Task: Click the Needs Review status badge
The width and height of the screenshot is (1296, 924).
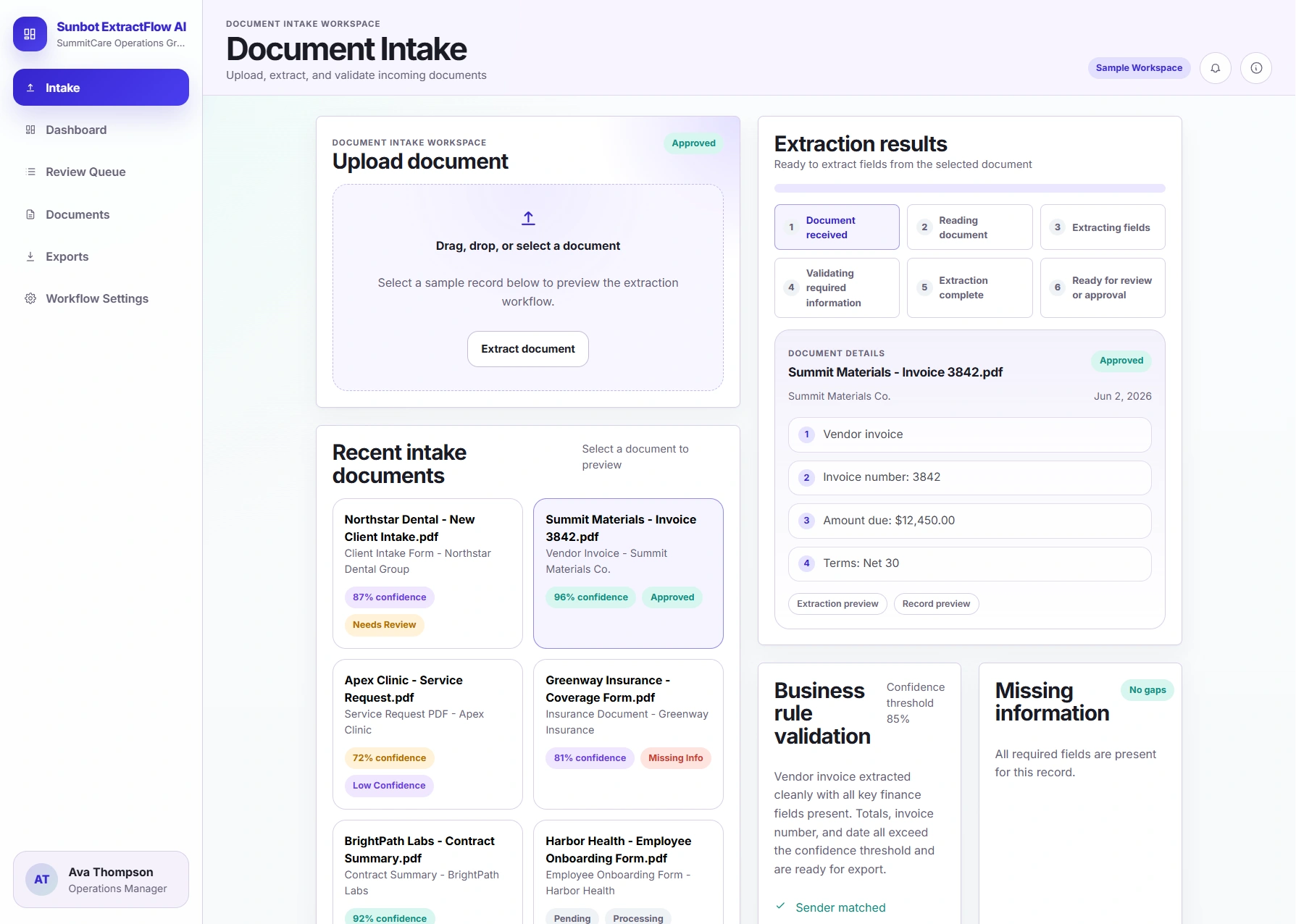Action: (384, 625)
